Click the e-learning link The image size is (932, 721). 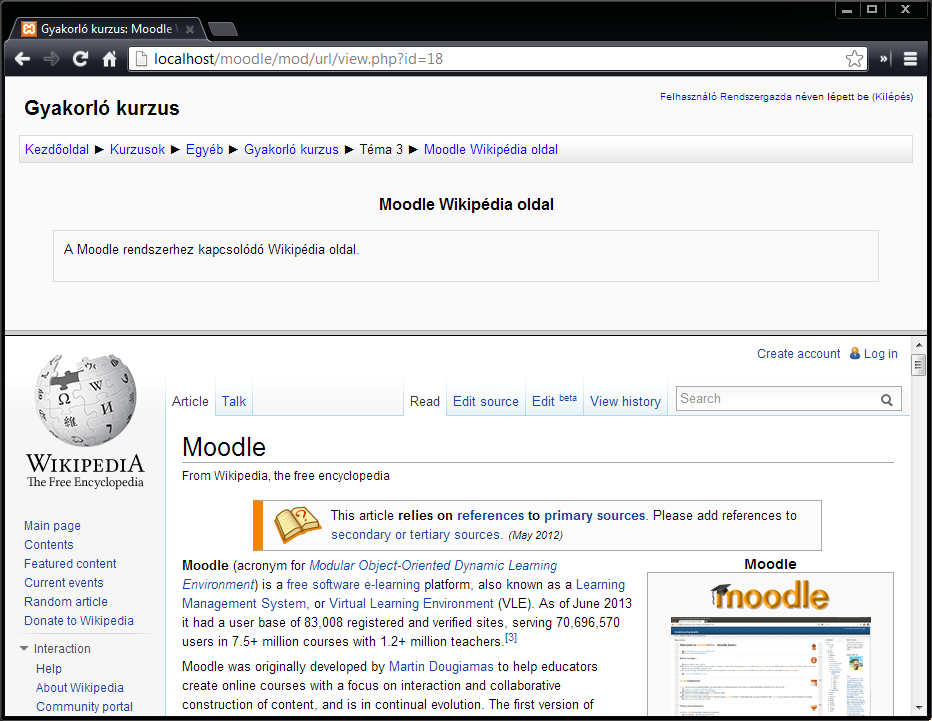(392, 584)
